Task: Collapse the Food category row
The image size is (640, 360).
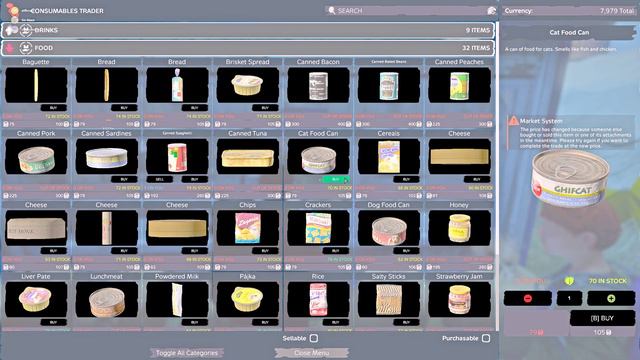Action: coord(248,48)
